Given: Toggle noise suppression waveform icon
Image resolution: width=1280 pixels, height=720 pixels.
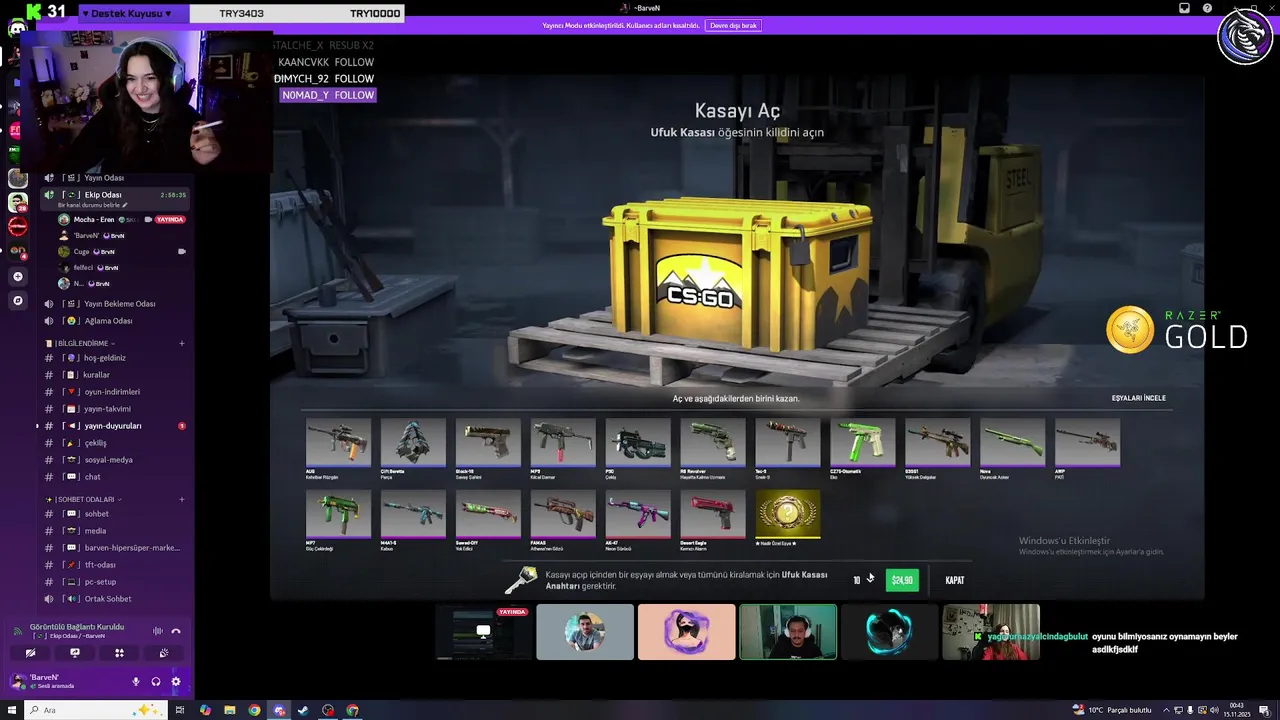Looking at the screenshot, I should (x=157, y=631).
